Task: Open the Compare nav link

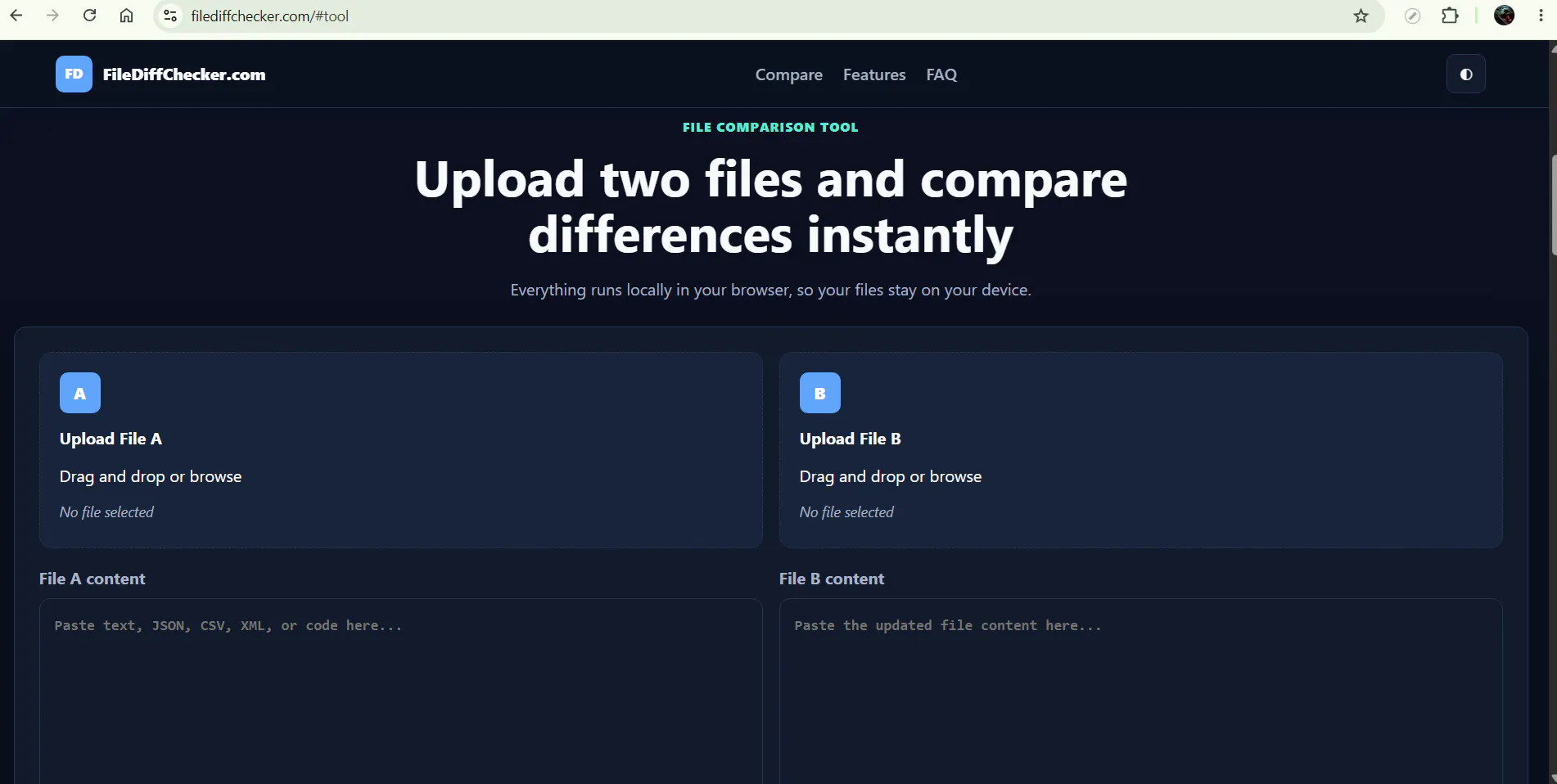Action: 789,74
